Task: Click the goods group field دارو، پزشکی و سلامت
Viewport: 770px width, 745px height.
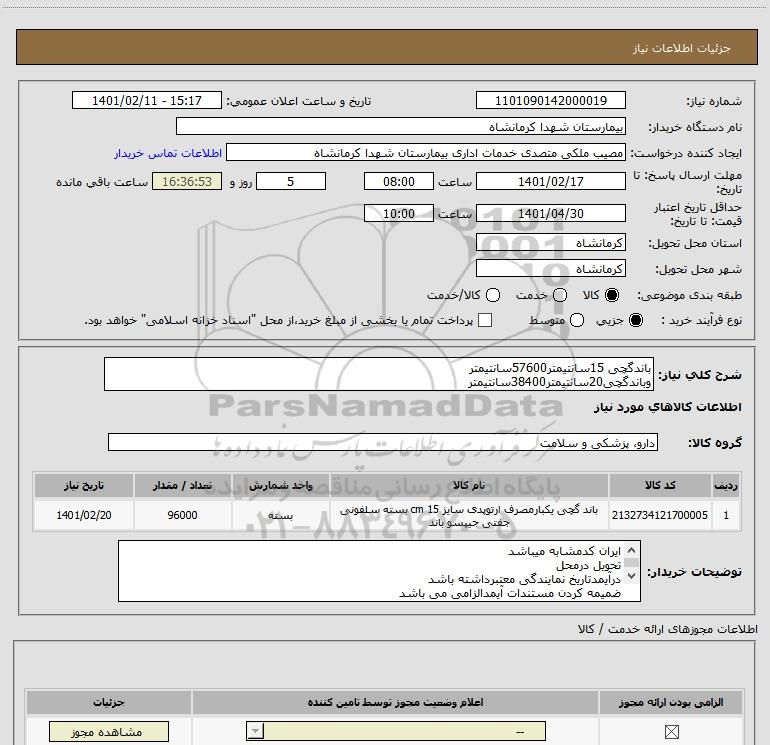Action: pyautogui.click(x=383, y=442)
